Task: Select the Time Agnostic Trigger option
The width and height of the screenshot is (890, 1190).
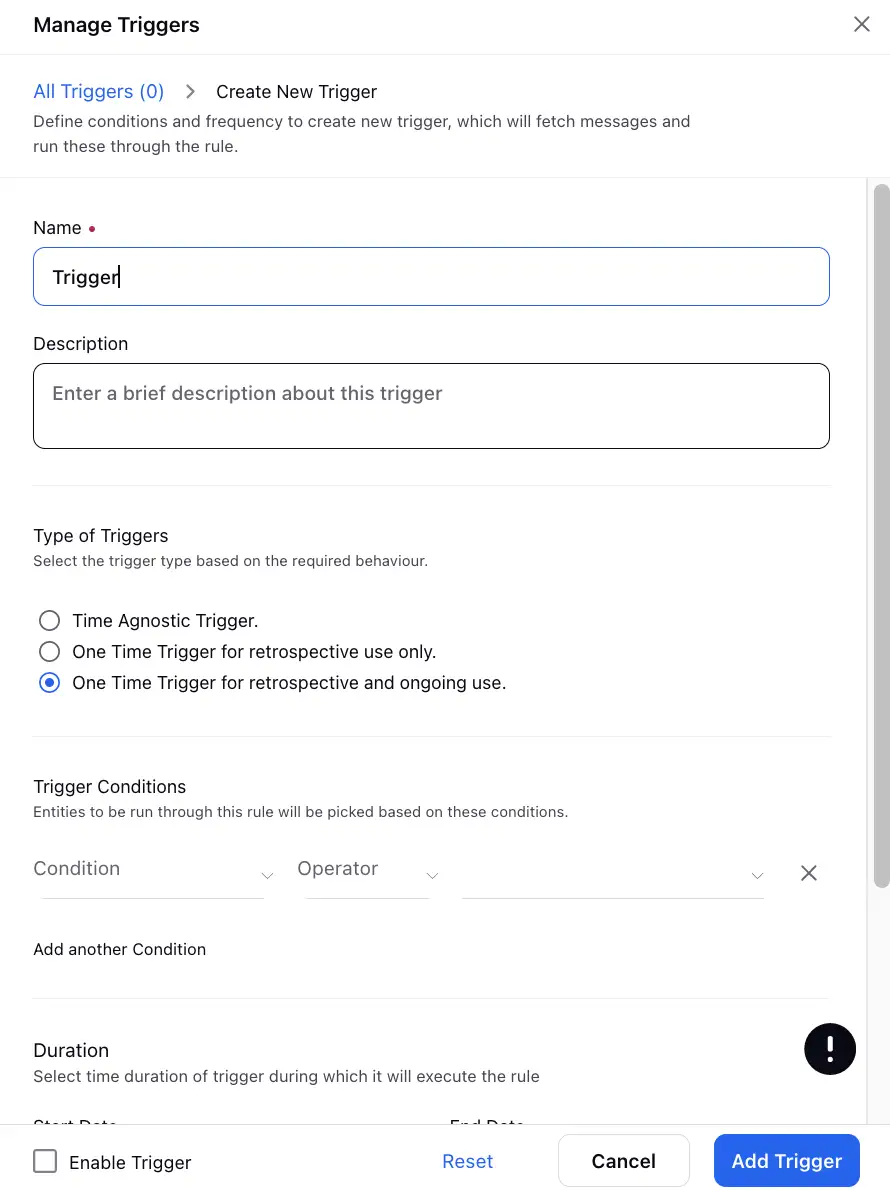Action: pos(49,620)
